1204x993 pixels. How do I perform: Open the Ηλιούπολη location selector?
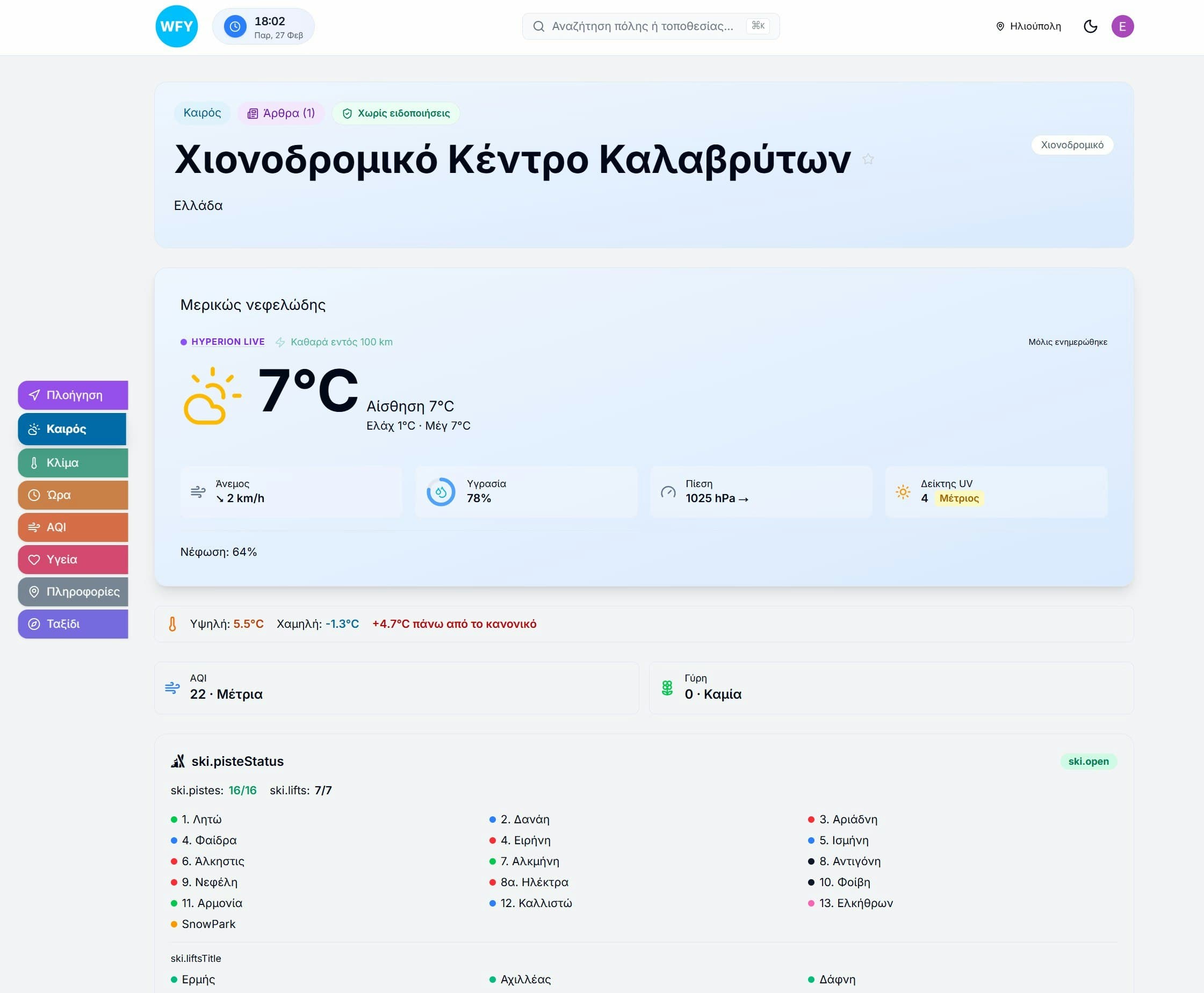pos(1028,26)
